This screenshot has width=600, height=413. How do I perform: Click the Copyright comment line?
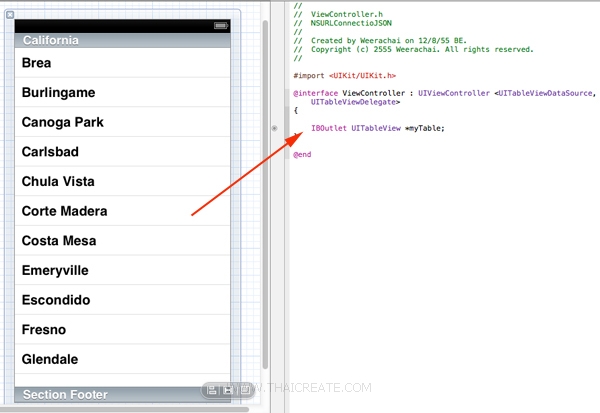[413, 49]
